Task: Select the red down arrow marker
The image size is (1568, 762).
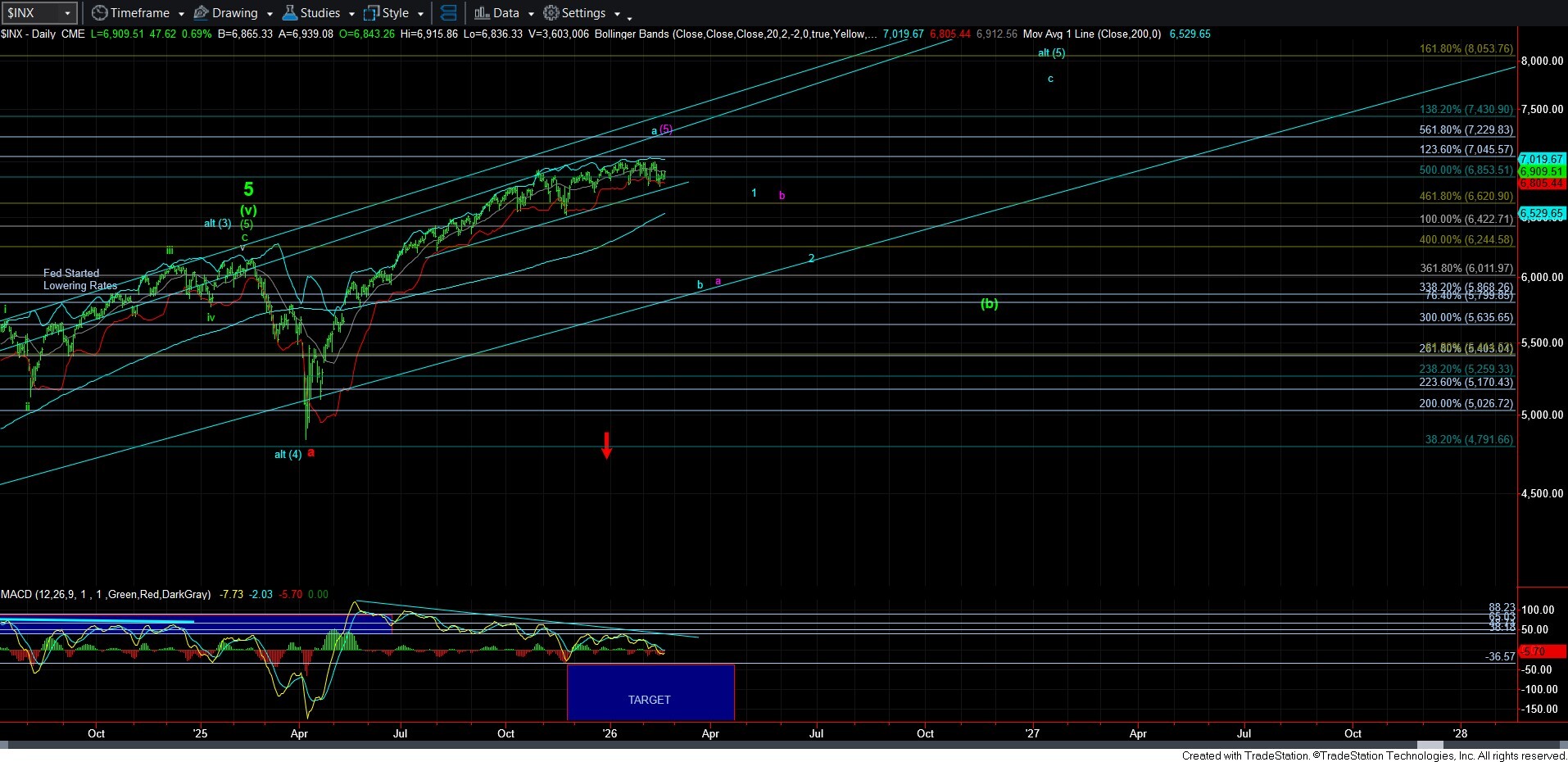Action: pos(606,445)
